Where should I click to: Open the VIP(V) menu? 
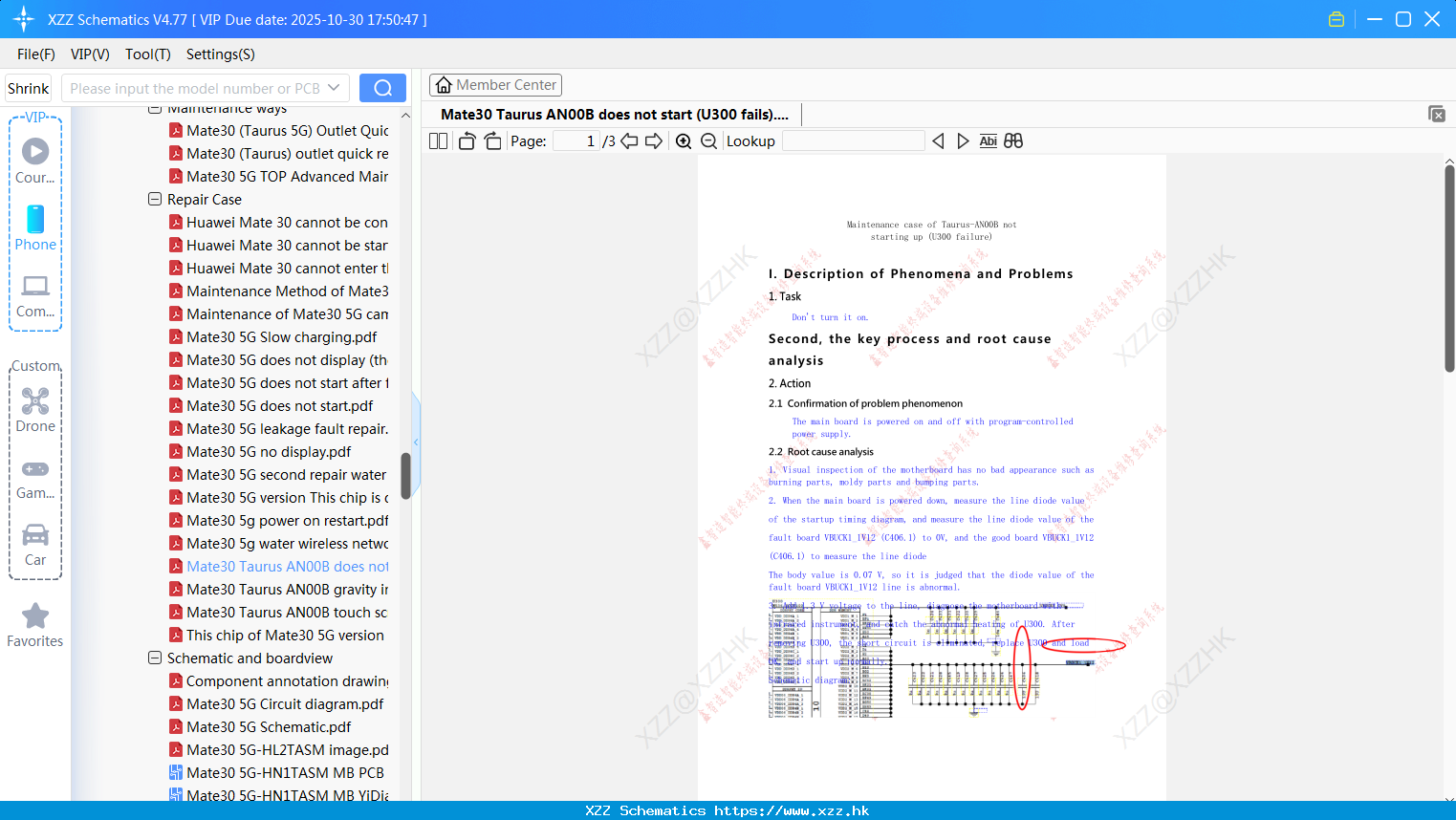(90, 54)
